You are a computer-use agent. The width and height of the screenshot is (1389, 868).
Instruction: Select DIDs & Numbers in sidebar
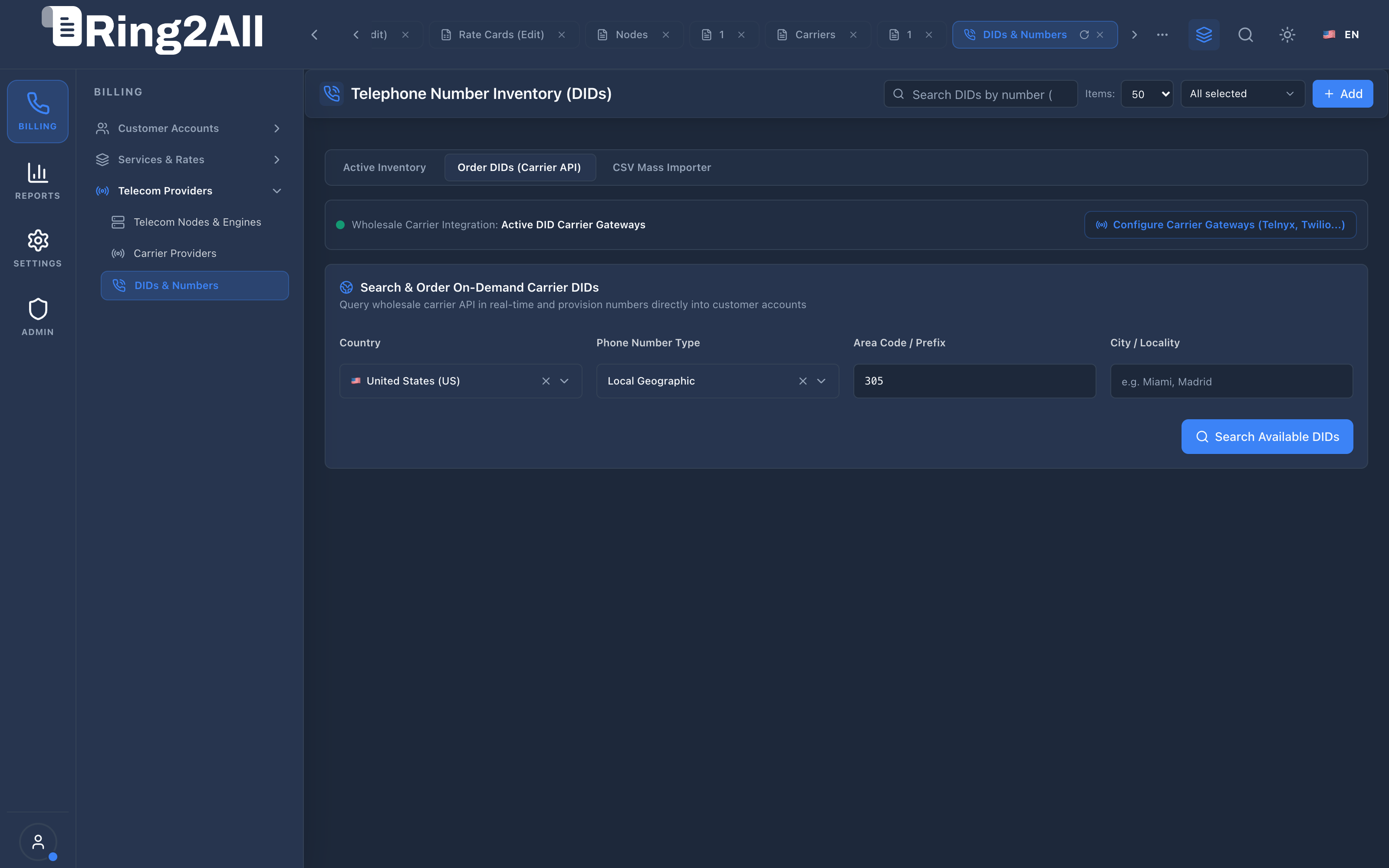tap(194, 285)
